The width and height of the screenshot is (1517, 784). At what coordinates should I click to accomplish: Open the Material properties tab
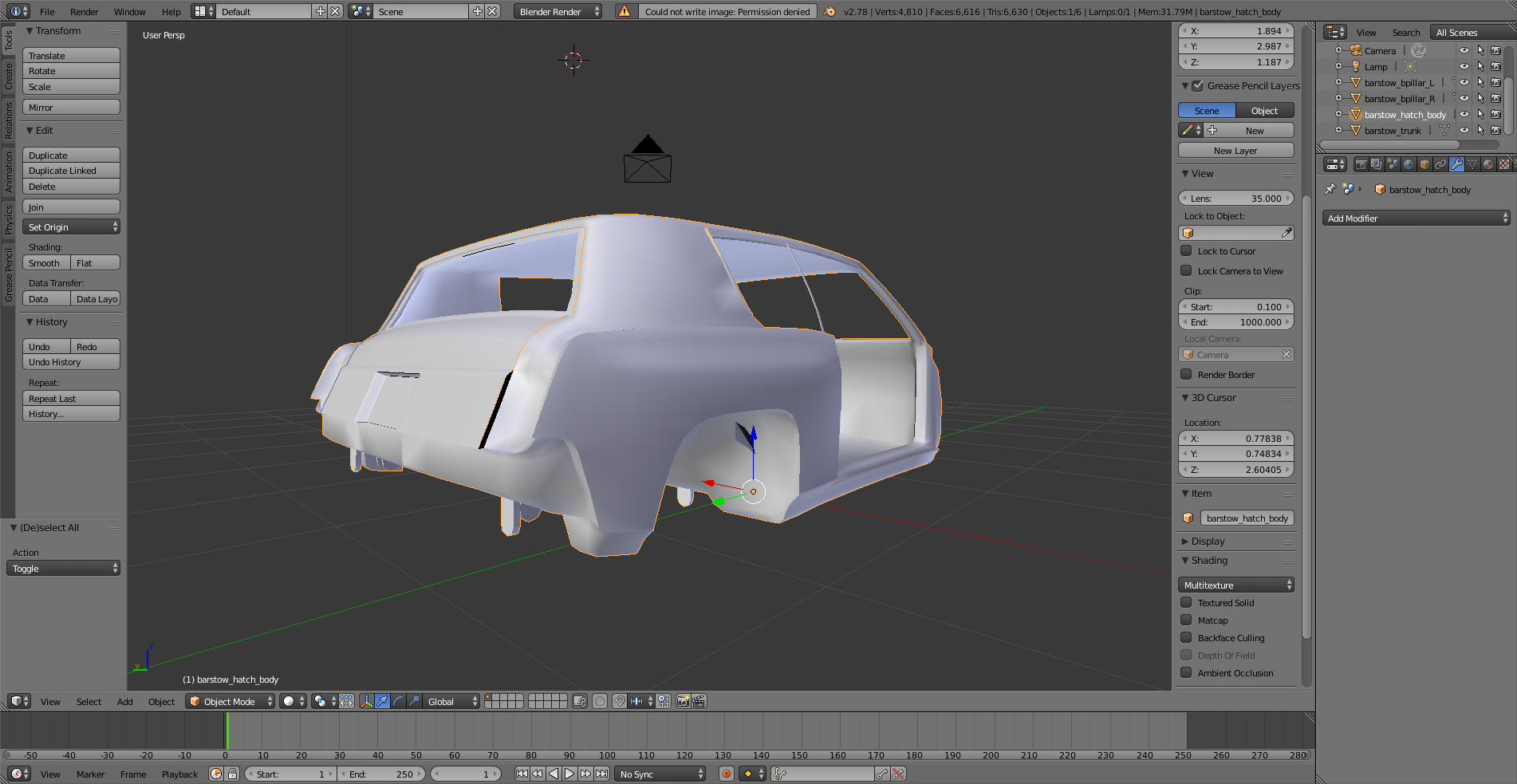[1488, 164]
